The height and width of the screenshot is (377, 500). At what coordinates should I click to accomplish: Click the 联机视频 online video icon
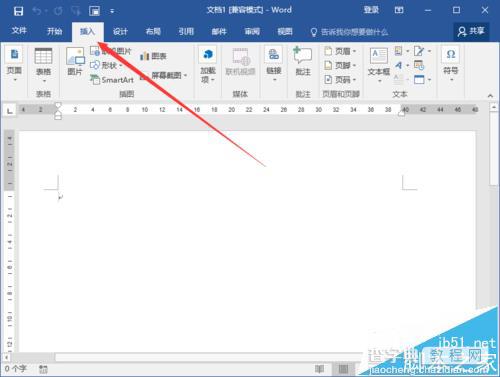point(240,62)
